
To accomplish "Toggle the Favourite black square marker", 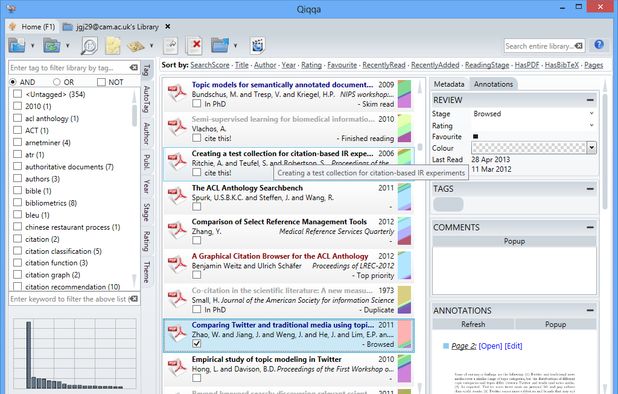I will [x=475, y=136].
